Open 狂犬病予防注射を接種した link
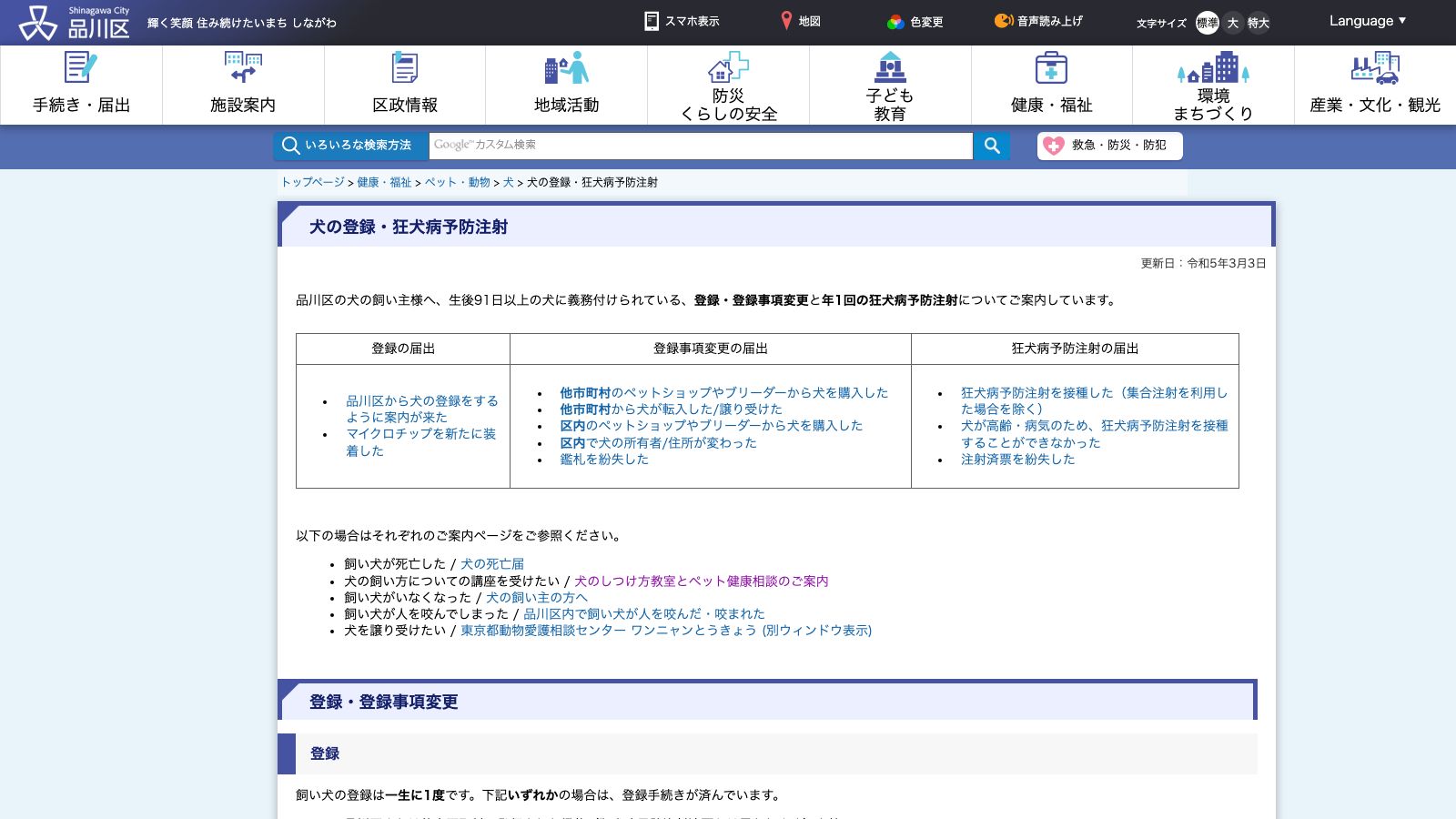The height and width of the screenshot is (819, 1456). 1095,401
